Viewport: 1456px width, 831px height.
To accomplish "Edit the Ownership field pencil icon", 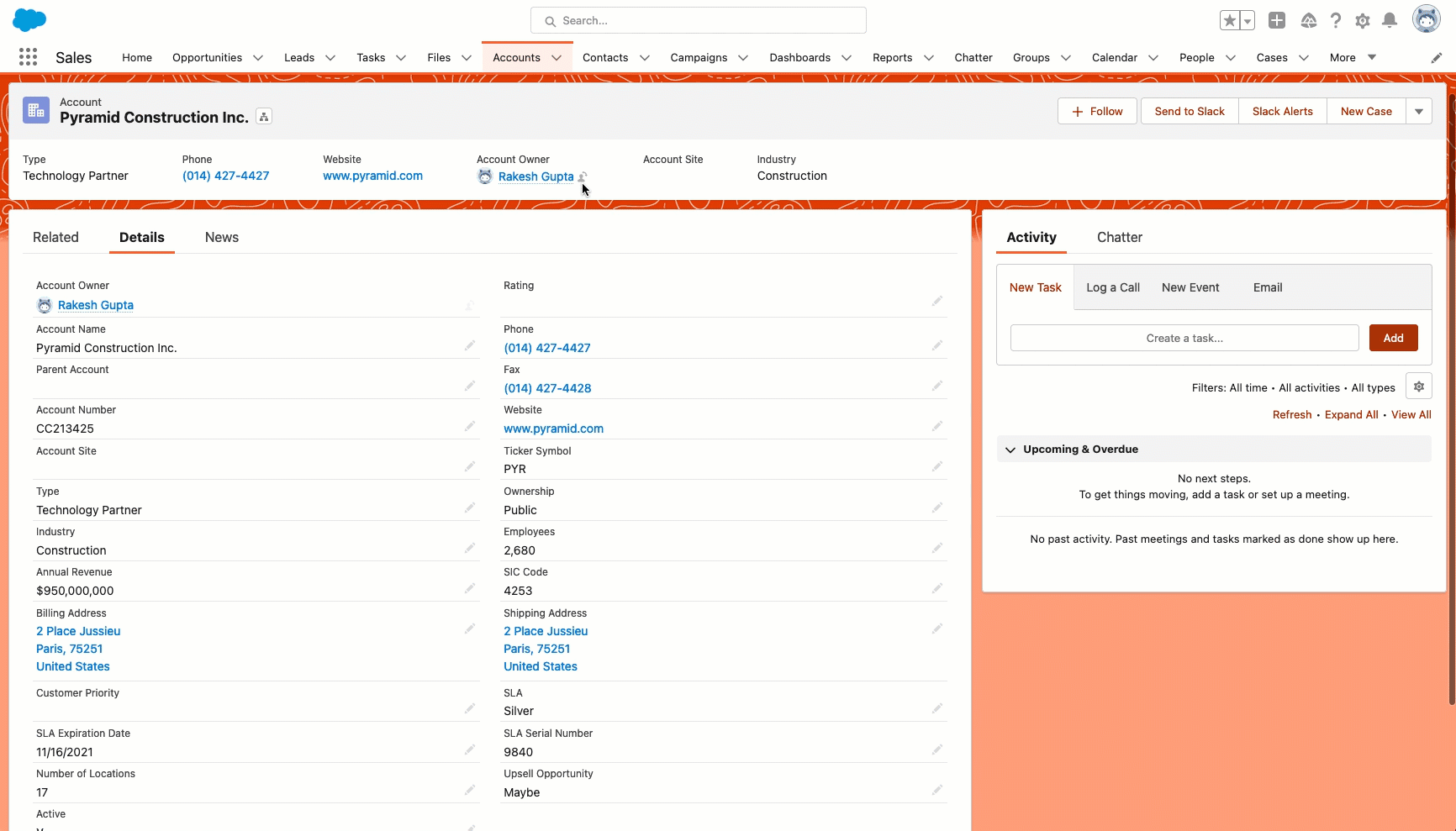I will [x=936, y=508].
